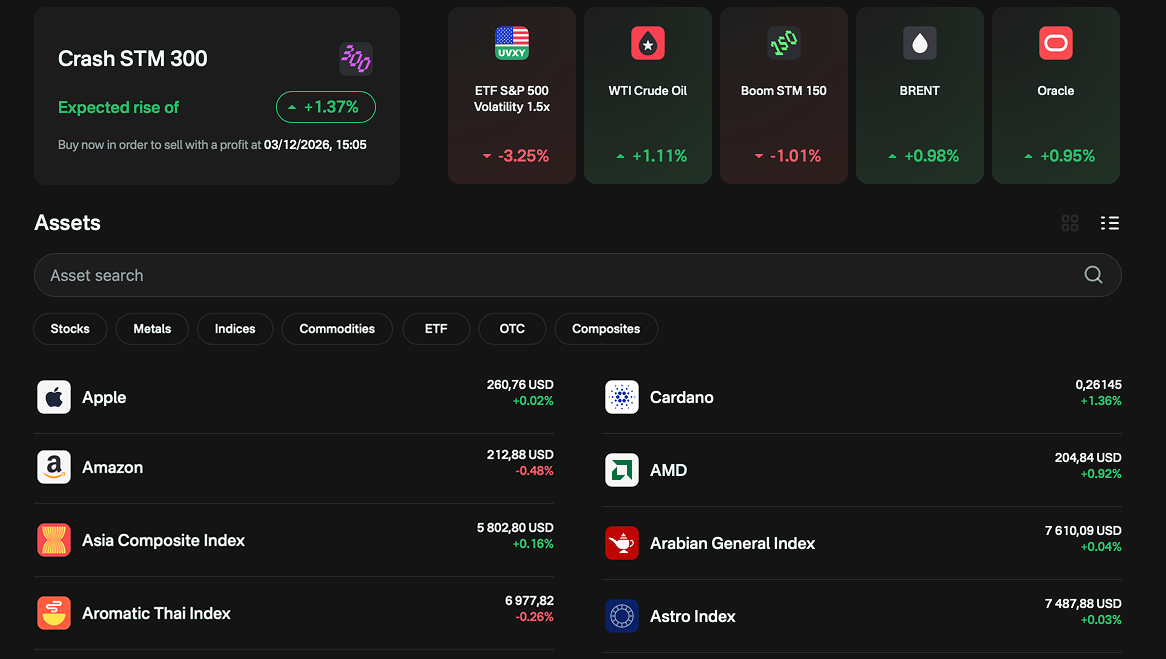Select the Aromatic Thai Index name
The height and width of the screenshot is (659, 1166).
[156, 613]
